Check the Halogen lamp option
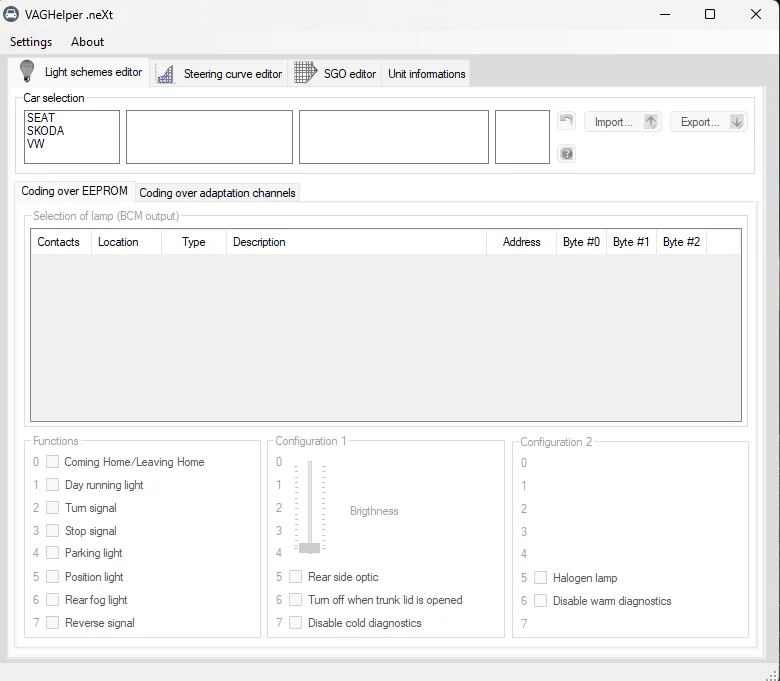Viewport: 780px width, 681px height. pyautogui.click(x=541, y=578)
